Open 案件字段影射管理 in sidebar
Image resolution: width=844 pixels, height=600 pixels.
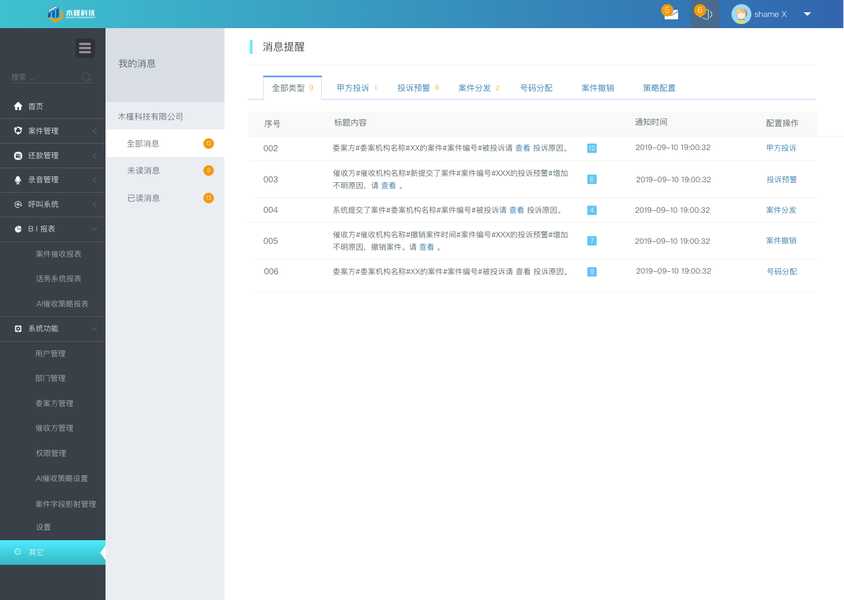tap(66, 504)
